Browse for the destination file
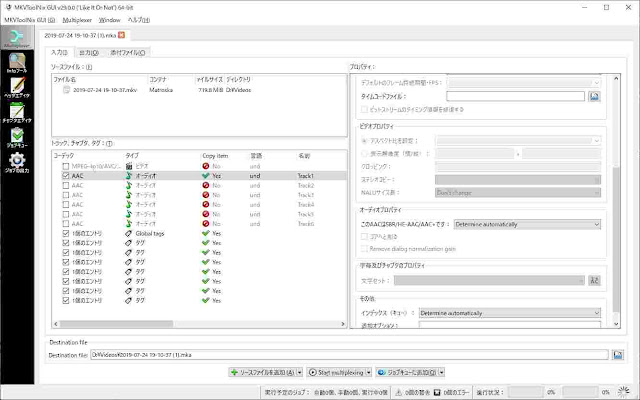 (x=618, y=355)
